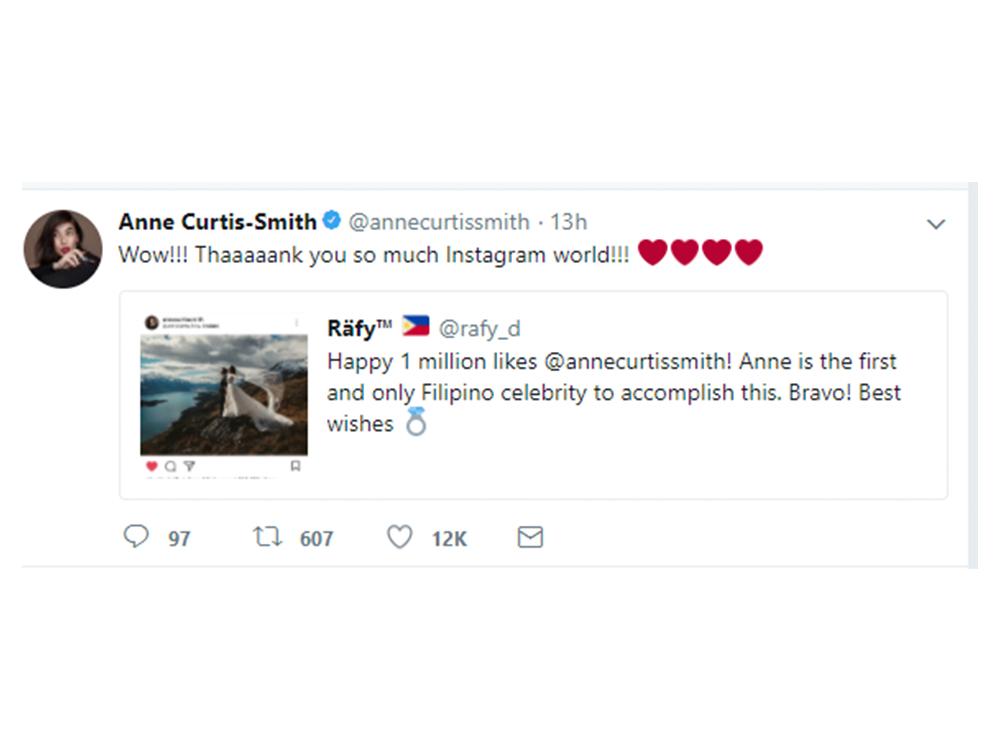Open the tweet options chevron dropdown
The height and width of the screenshot is (750, 1000).
[936, 224]
